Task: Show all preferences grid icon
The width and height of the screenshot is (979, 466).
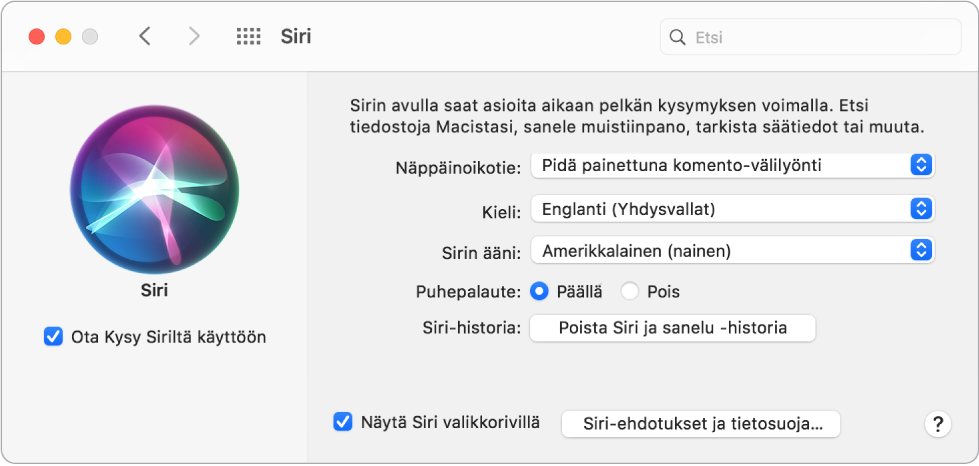Action: coord(248,37)
